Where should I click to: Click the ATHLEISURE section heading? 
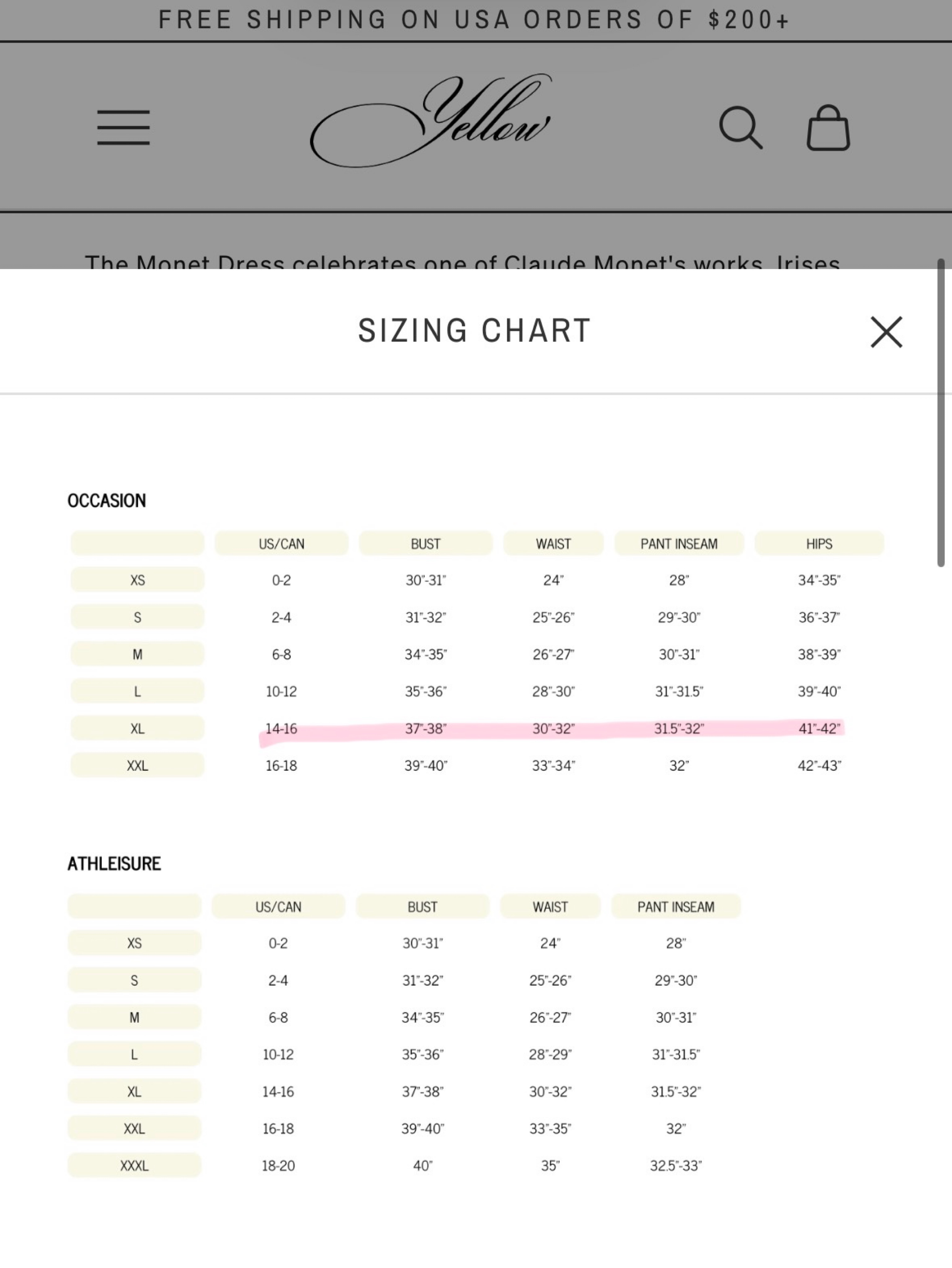click(114, 863)
